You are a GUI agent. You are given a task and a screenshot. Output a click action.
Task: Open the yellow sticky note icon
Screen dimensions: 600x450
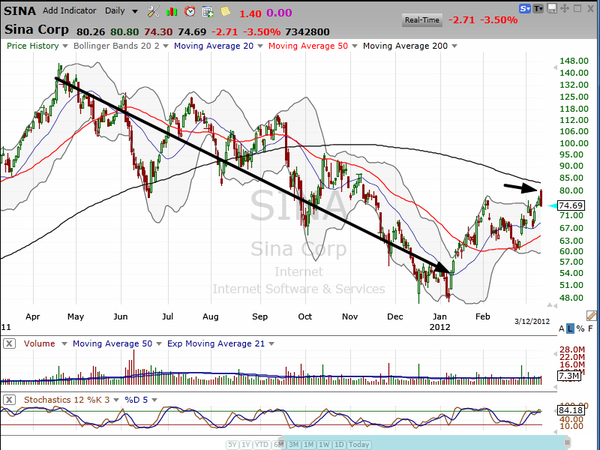(x=225, y=11)
